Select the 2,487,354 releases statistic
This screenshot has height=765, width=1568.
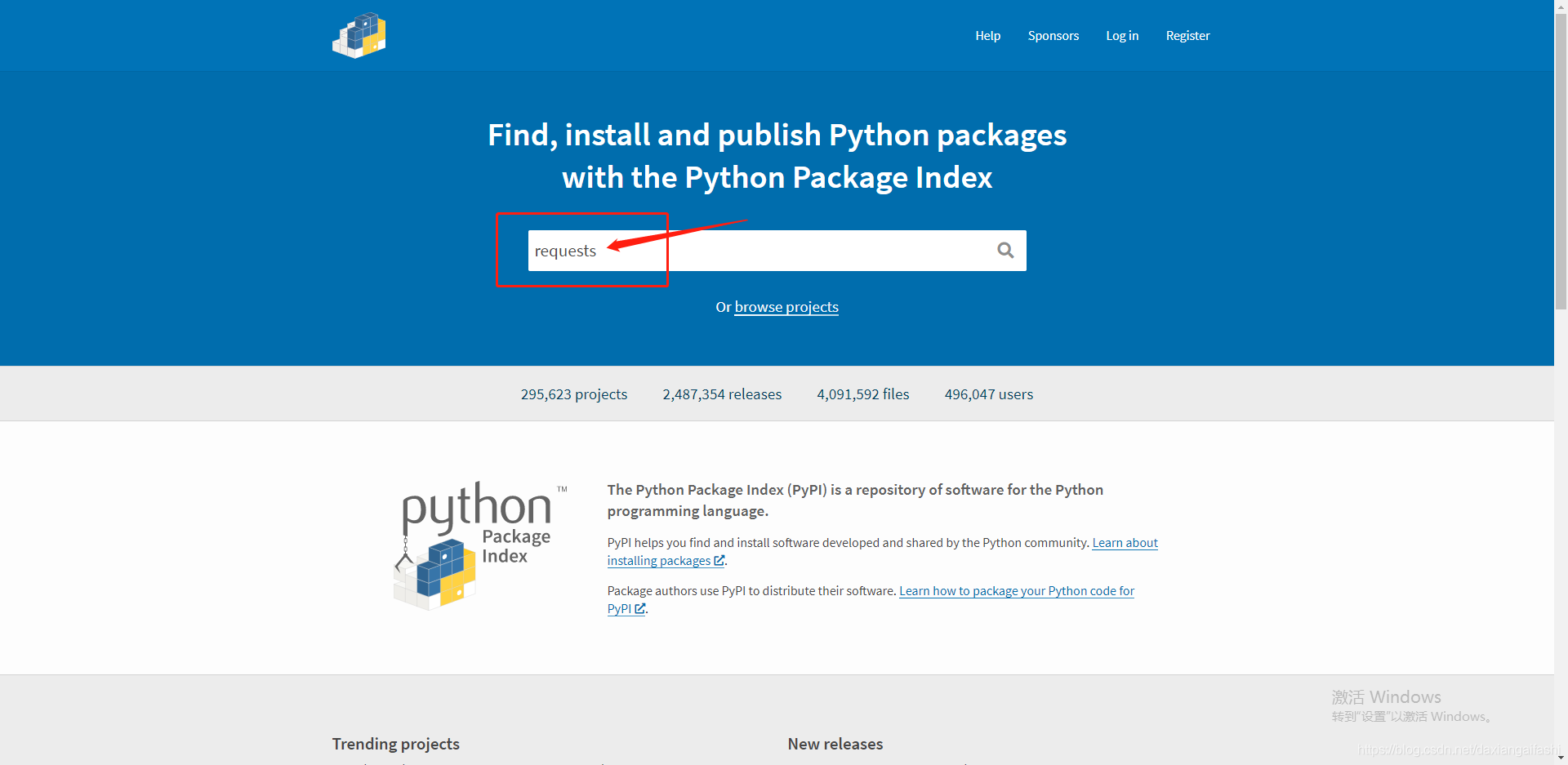click(722, 394)
